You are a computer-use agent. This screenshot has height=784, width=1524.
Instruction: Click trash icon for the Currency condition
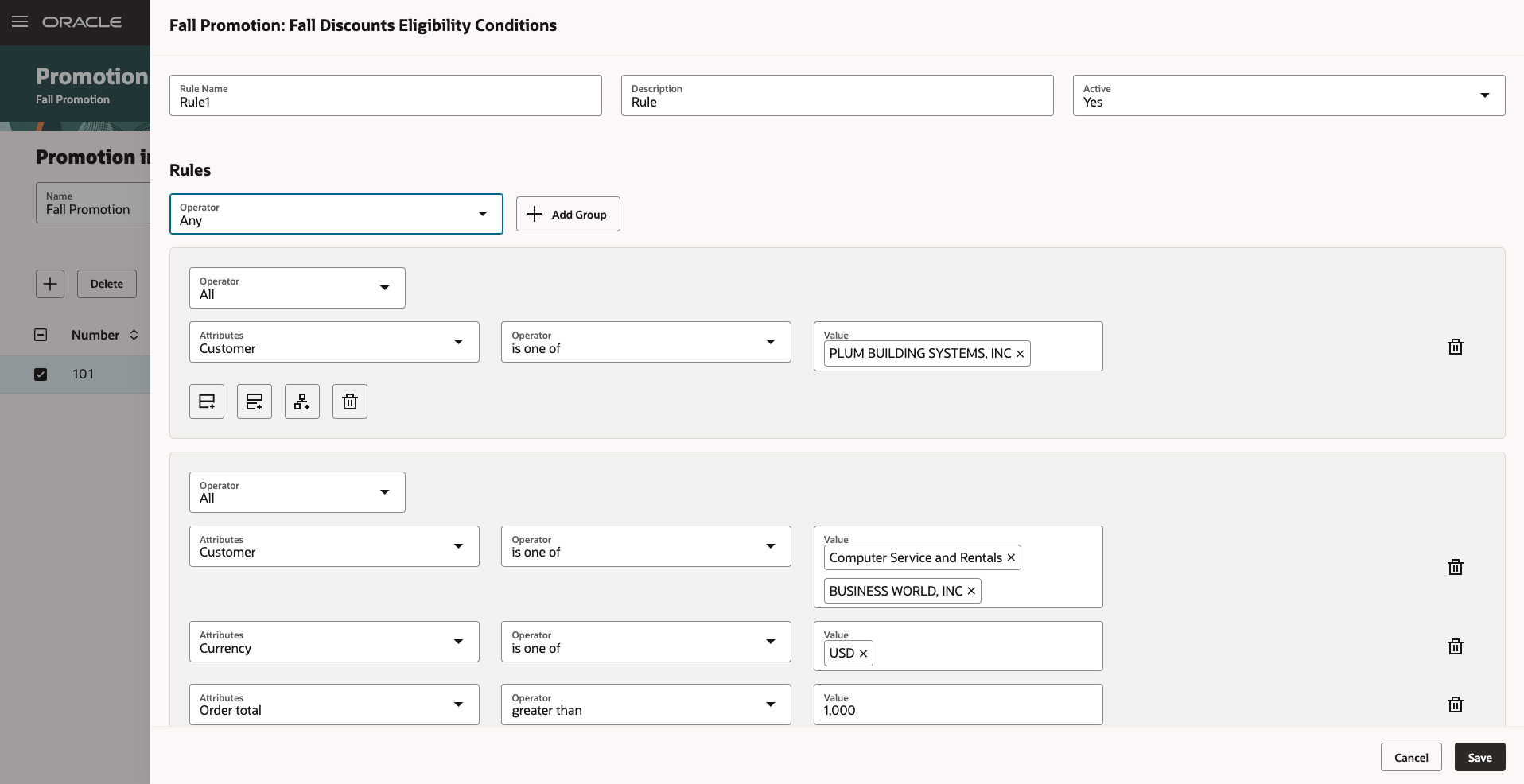point(1455,646)
